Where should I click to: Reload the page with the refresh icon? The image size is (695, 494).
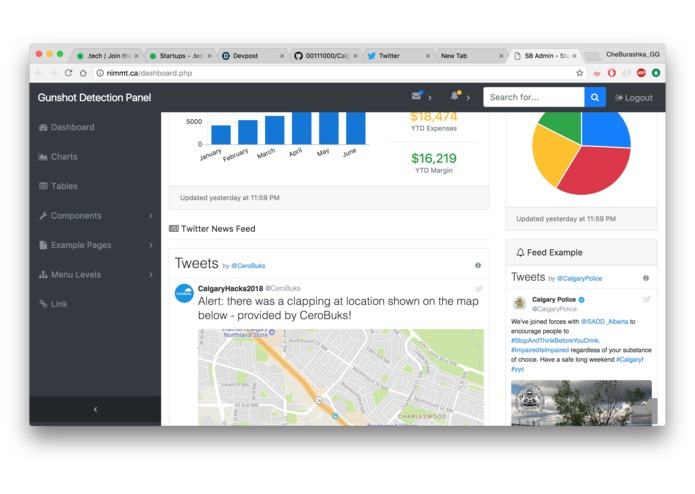pos(68,73)
